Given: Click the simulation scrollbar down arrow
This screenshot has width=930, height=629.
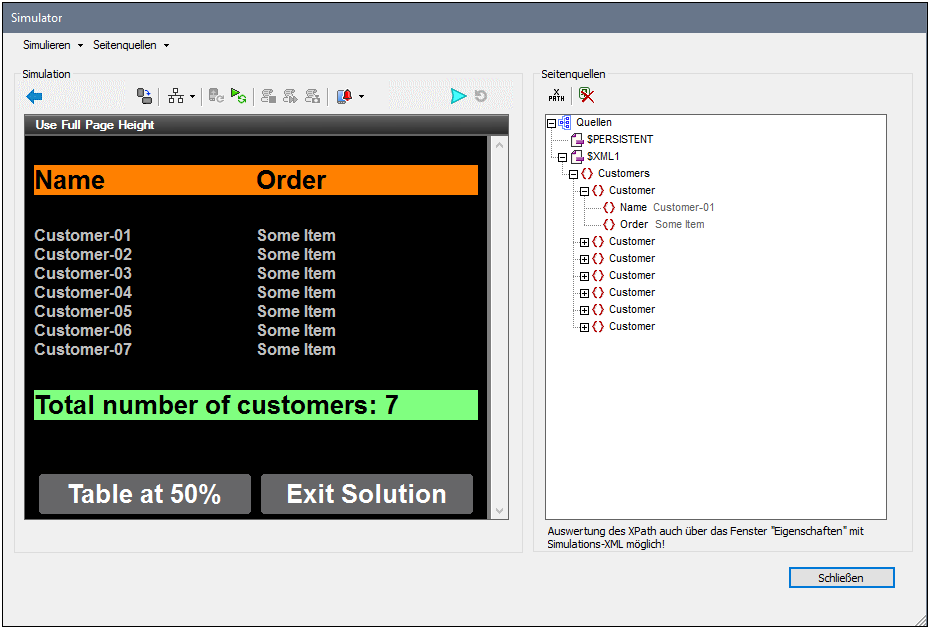Looking at the screenshot, I should pos(501,510).
